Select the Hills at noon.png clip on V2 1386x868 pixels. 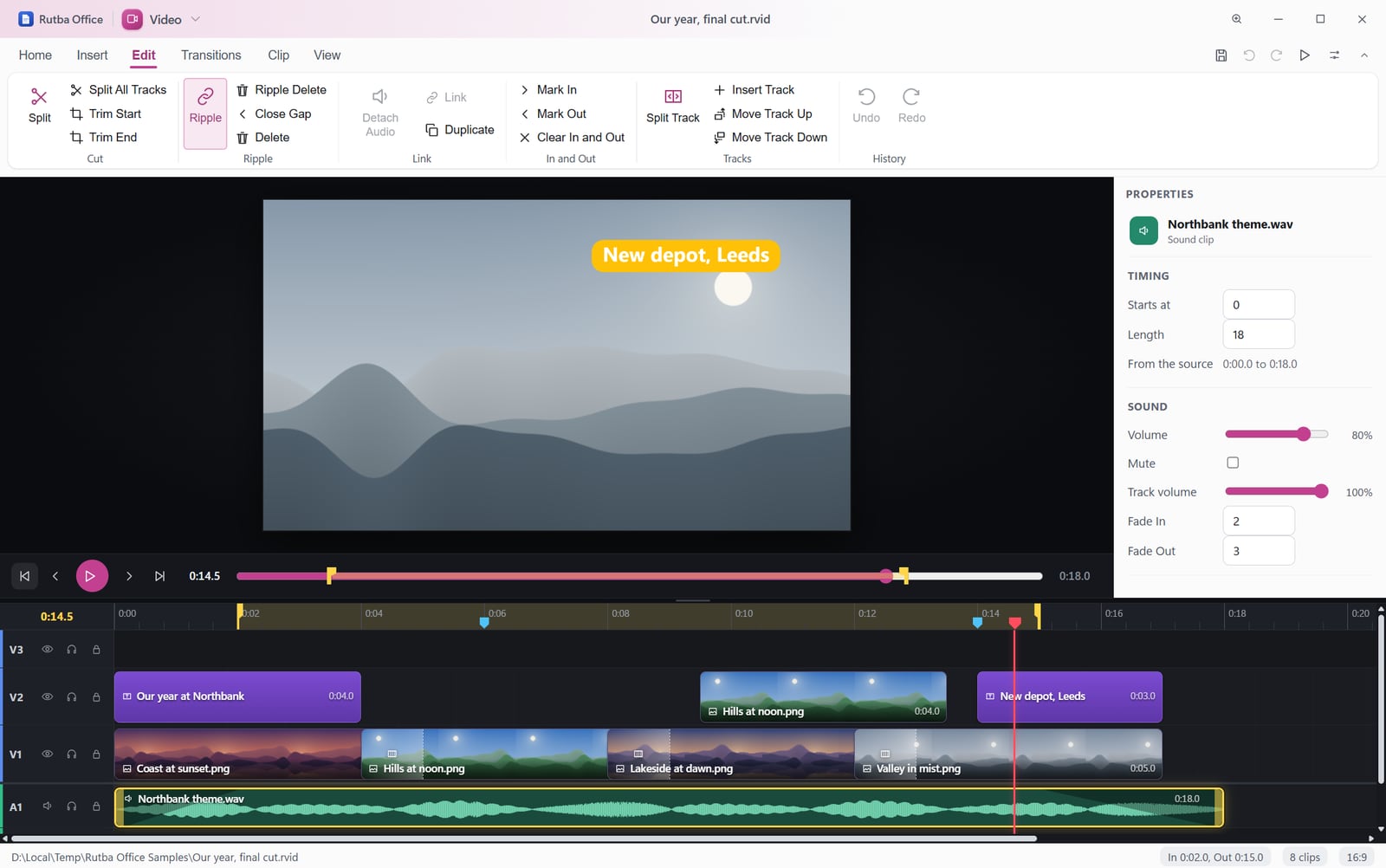click(823, 696)
